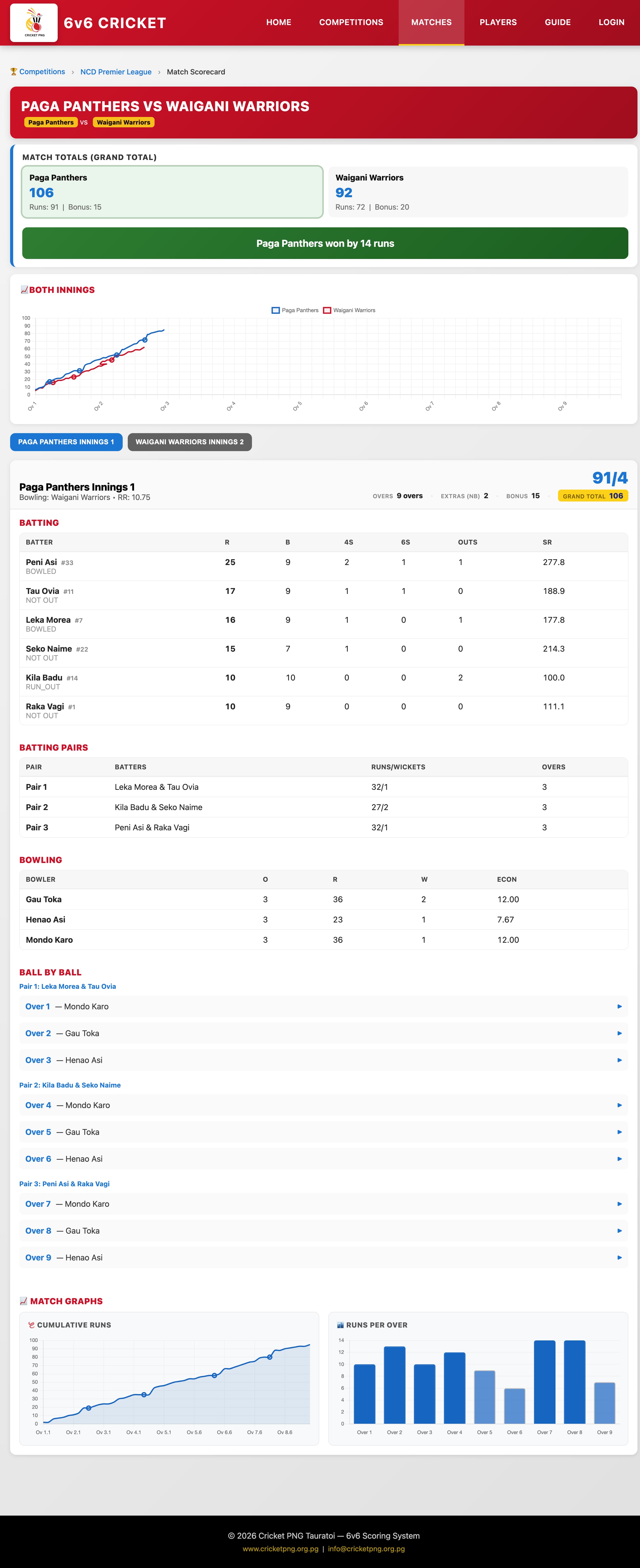Expand Over 8 bowled by Gau Toka

(324, 1231)
